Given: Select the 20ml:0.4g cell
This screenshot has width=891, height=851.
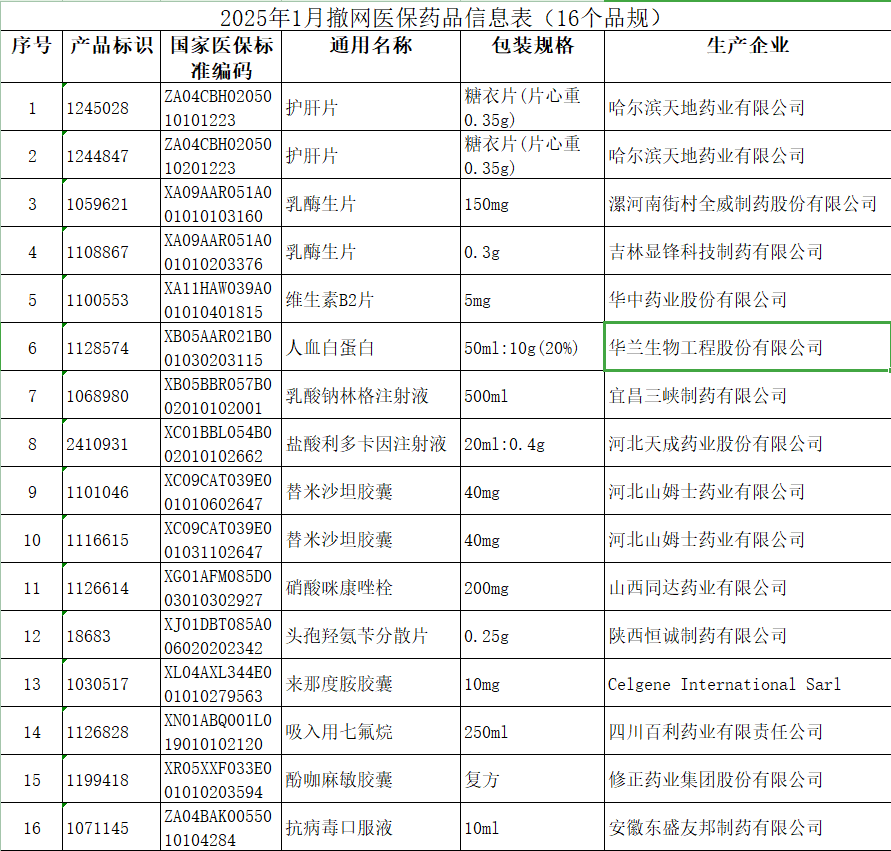Looking at the screenshot, I should pos(532,444).
